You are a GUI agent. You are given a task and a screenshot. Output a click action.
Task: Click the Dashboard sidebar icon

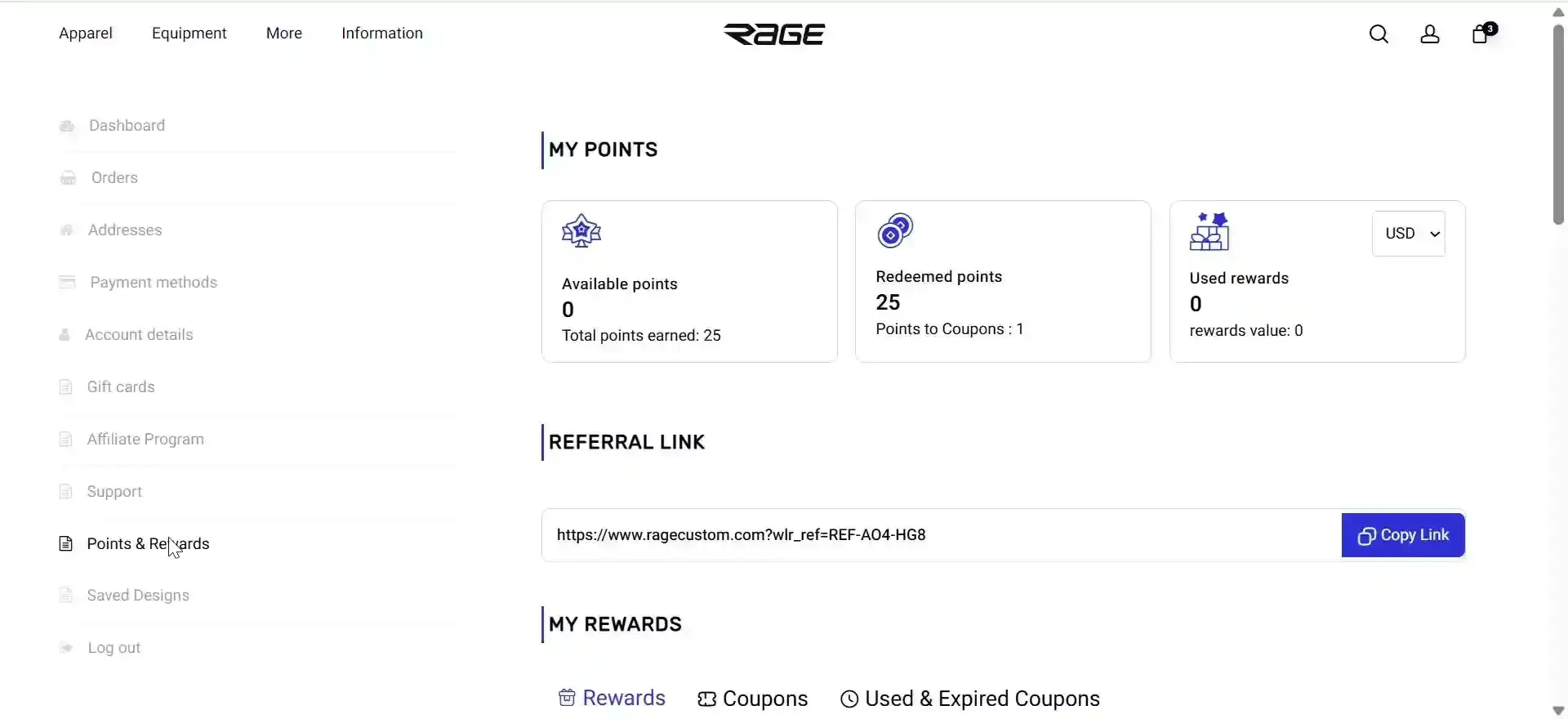pyautogui.click(x=67, y=126)
